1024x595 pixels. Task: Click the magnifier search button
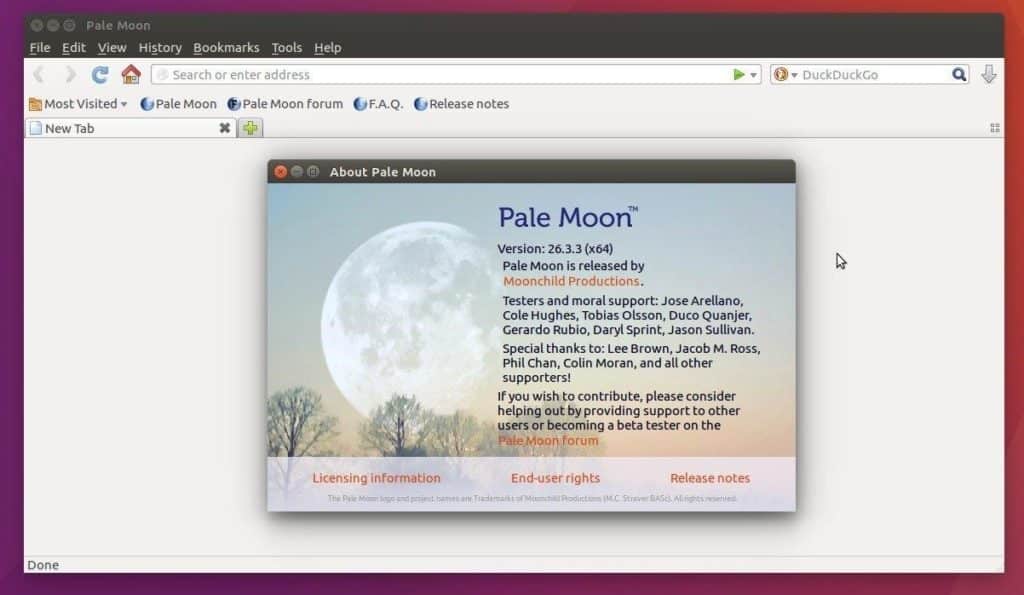point(958,74)
